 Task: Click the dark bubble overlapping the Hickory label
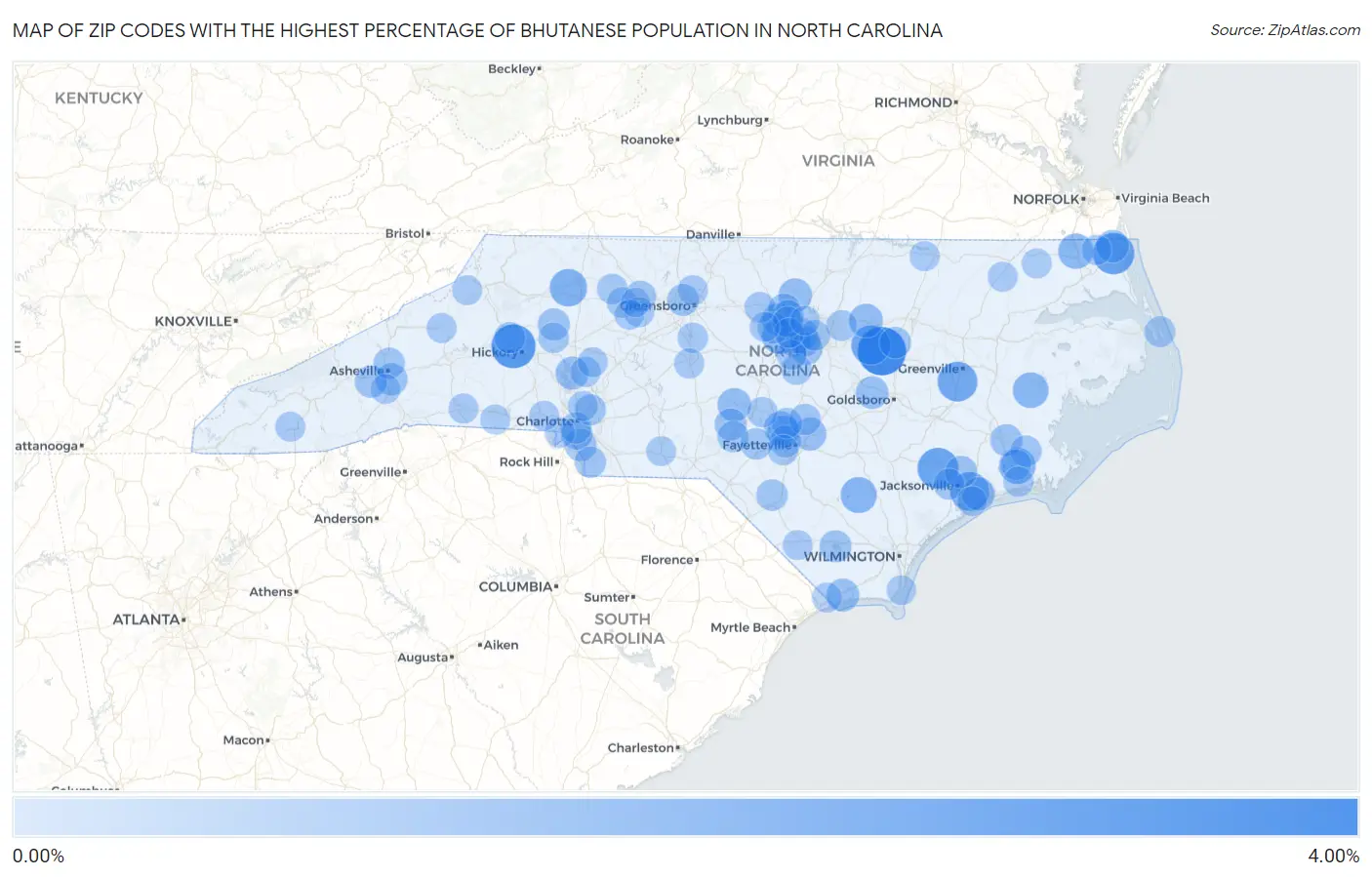coord(513,345)
